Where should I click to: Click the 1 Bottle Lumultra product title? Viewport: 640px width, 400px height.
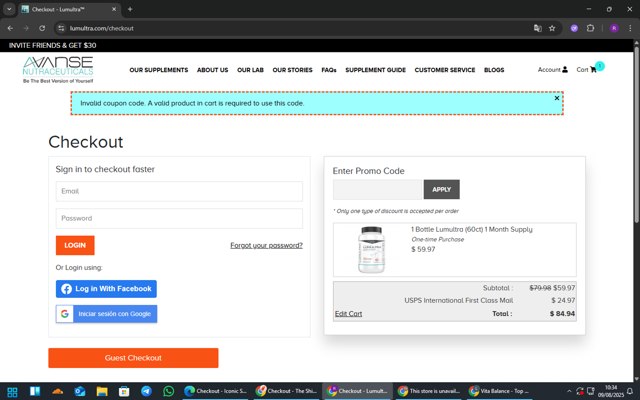[471, 229]
